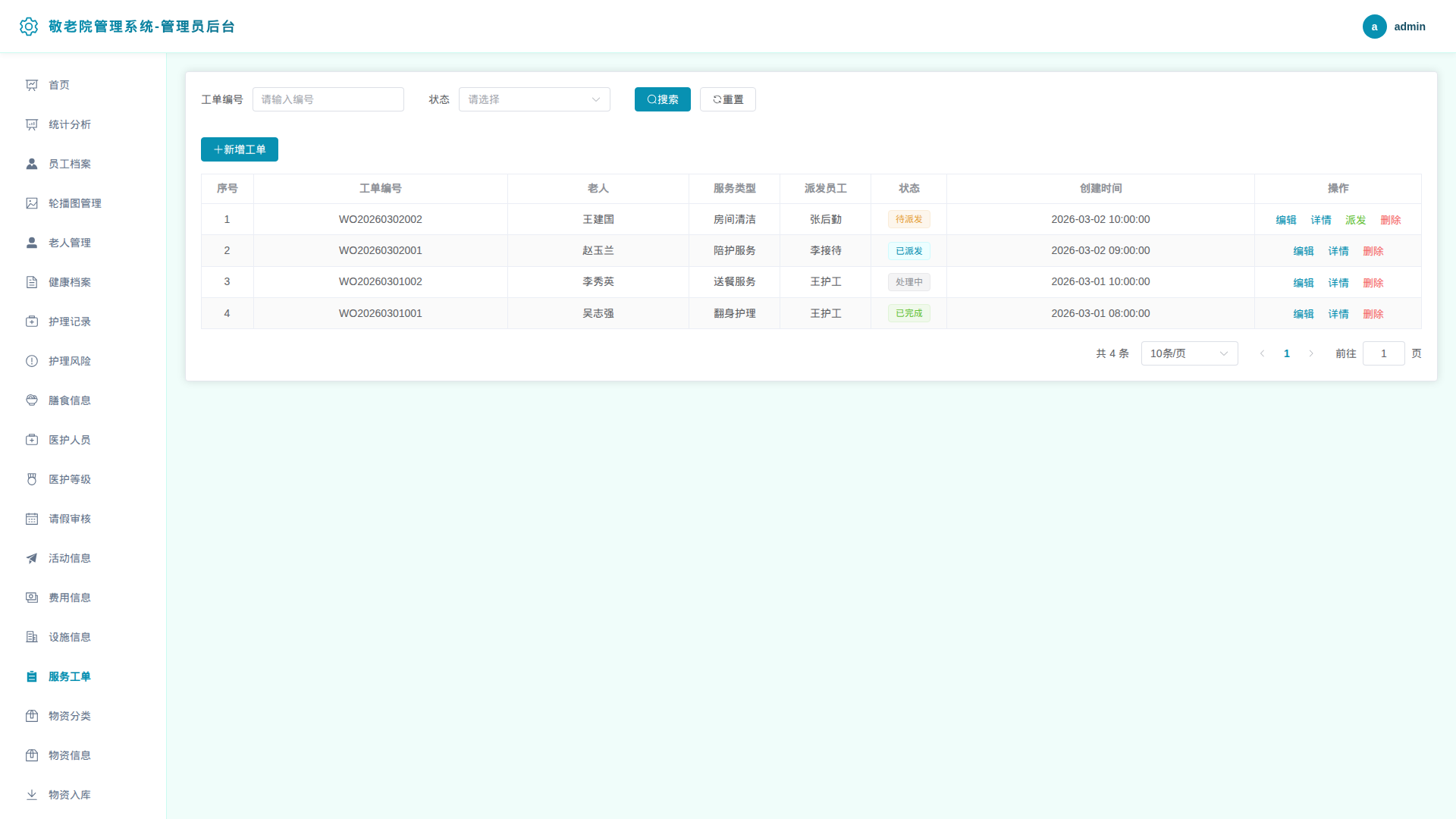Click the 重置 button
Image resolution: width=1456 pixels, height=819 pixels.
pos(727,99)
